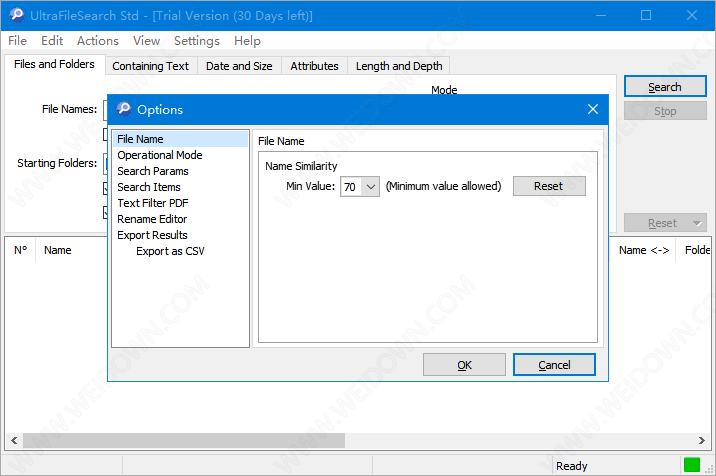Click the green status indicator
The height and width of the screenshot is (476, 716).
click(x=692, y=465)
